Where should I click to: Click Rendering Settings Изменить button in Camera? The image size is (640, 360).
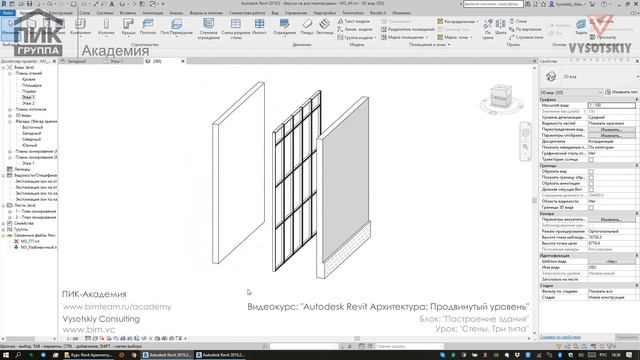coord(611,220)
